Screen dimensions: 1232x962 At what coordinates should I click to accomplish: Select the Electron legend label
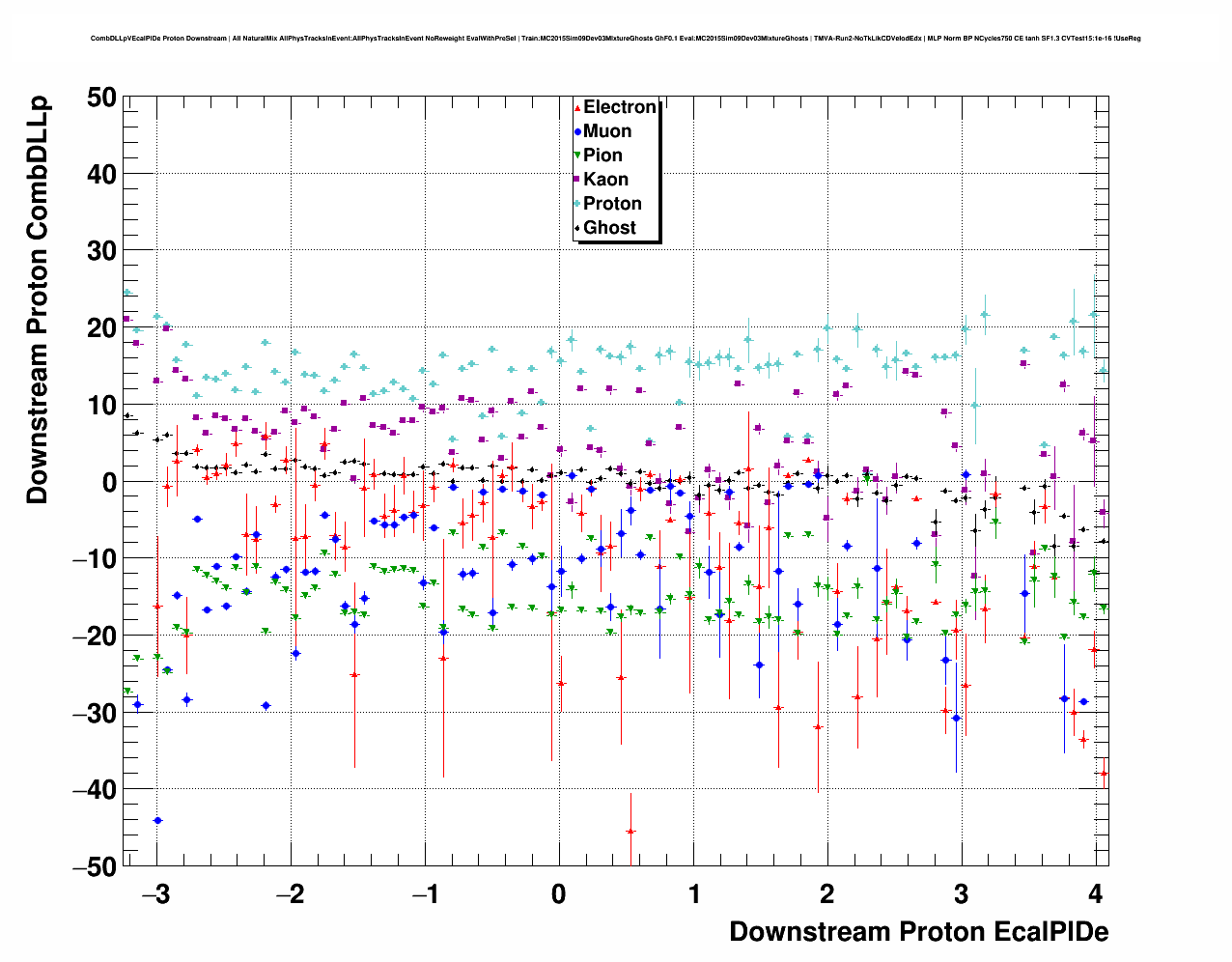click(x=620, y=107)
